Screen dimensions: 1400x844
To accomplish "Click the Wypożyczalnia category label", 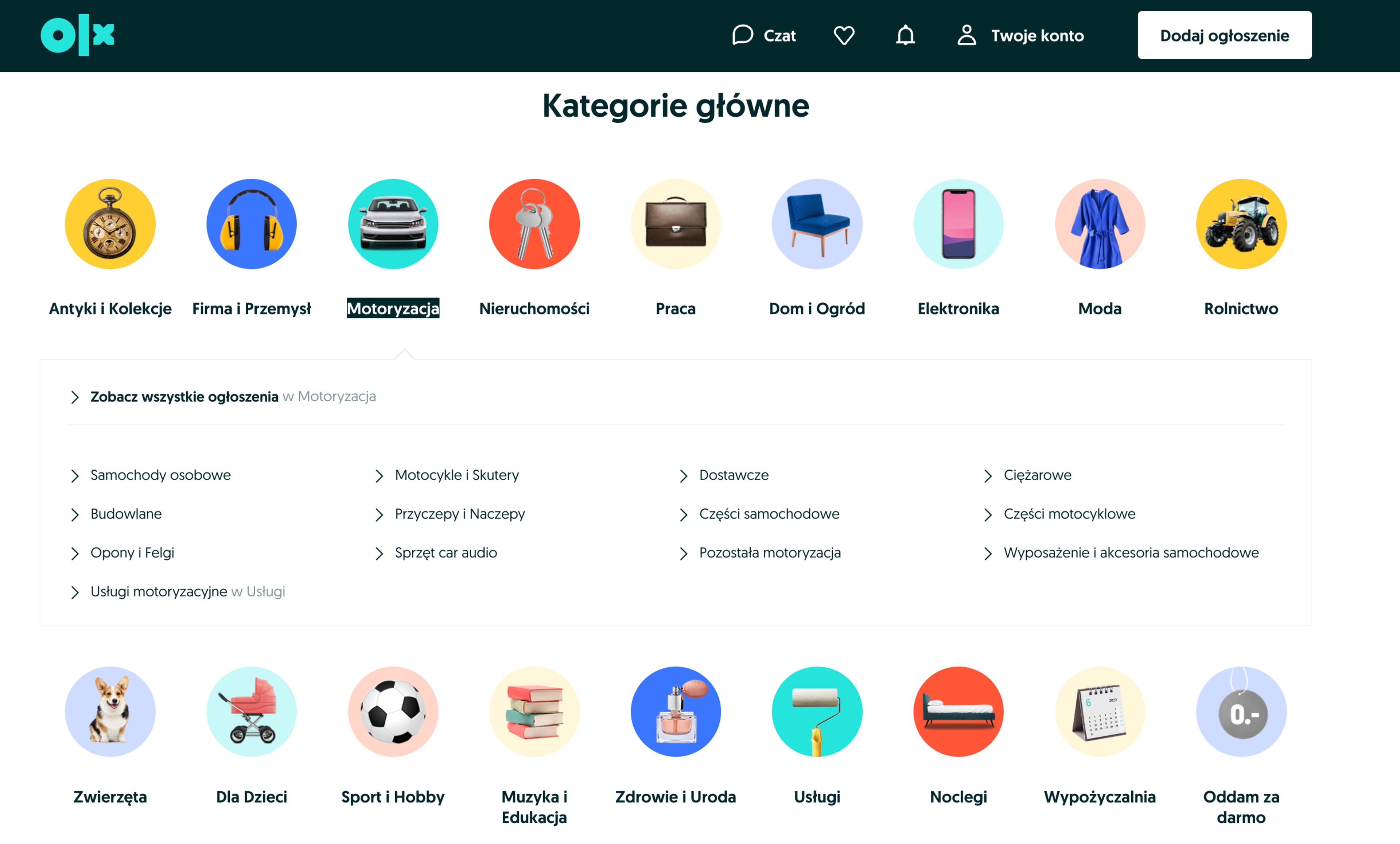I will point(1100,797).
